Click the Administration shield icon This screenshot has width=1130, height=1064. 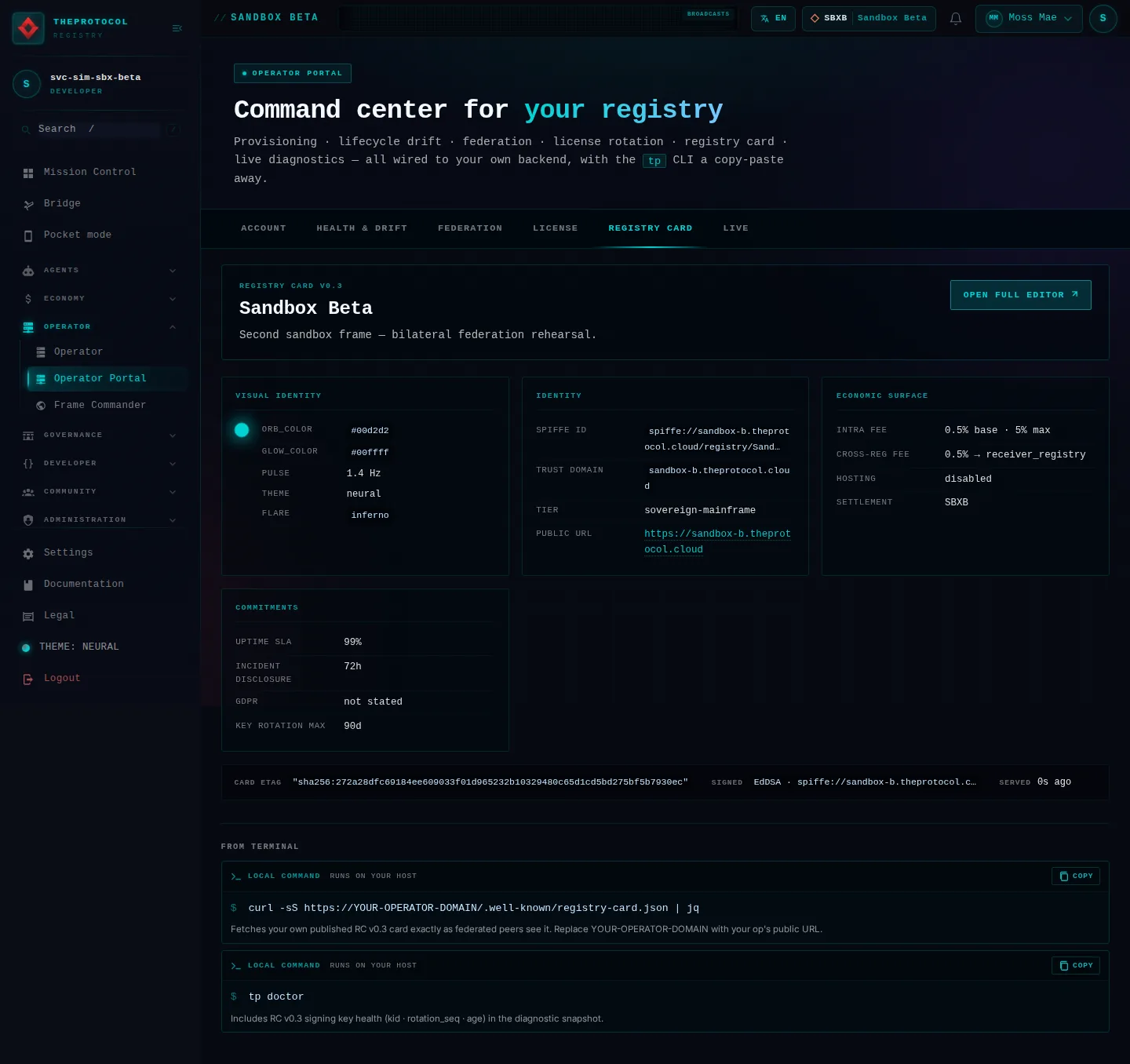[x=28, y=520]
